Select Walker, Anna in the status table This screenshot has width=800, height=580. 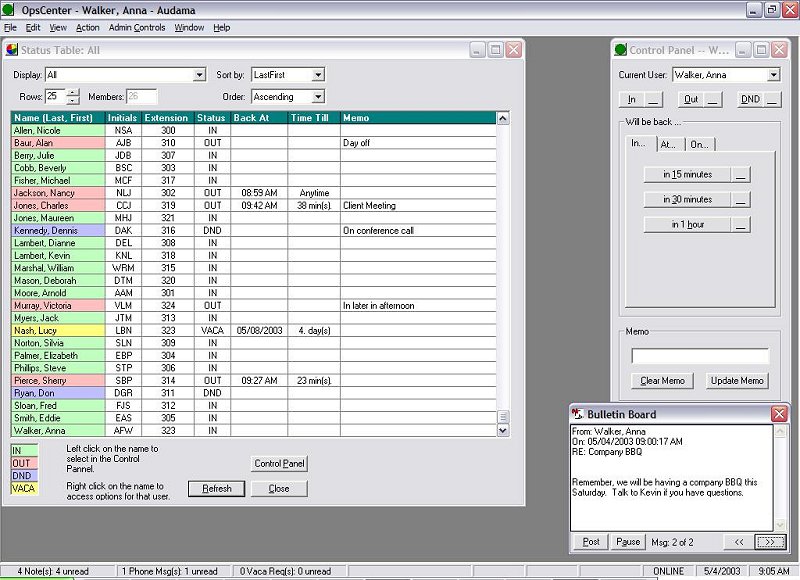point(58,431)
